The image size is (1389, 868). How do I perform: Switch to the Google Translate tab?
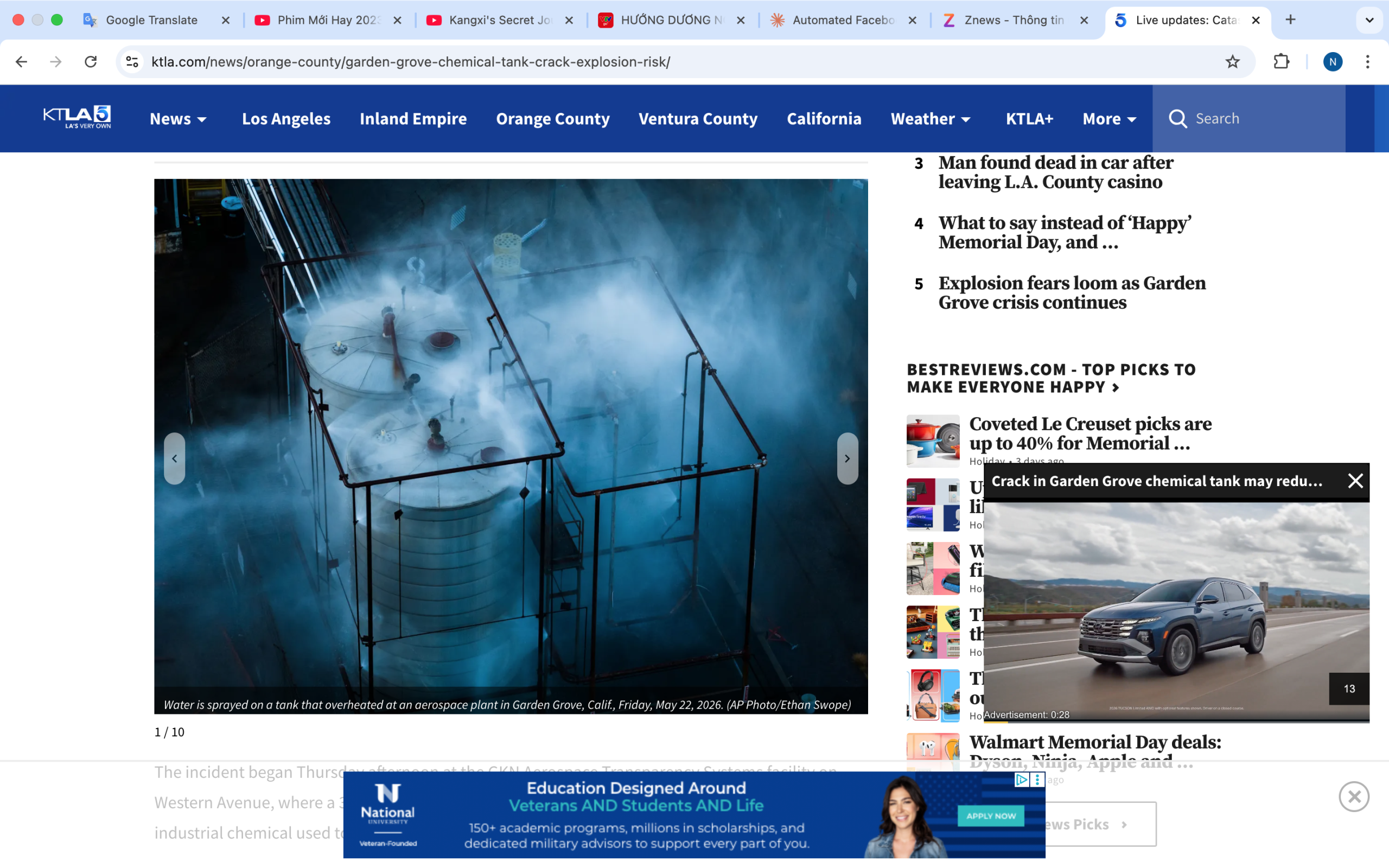pyautogui.click(x=150, y=20)
